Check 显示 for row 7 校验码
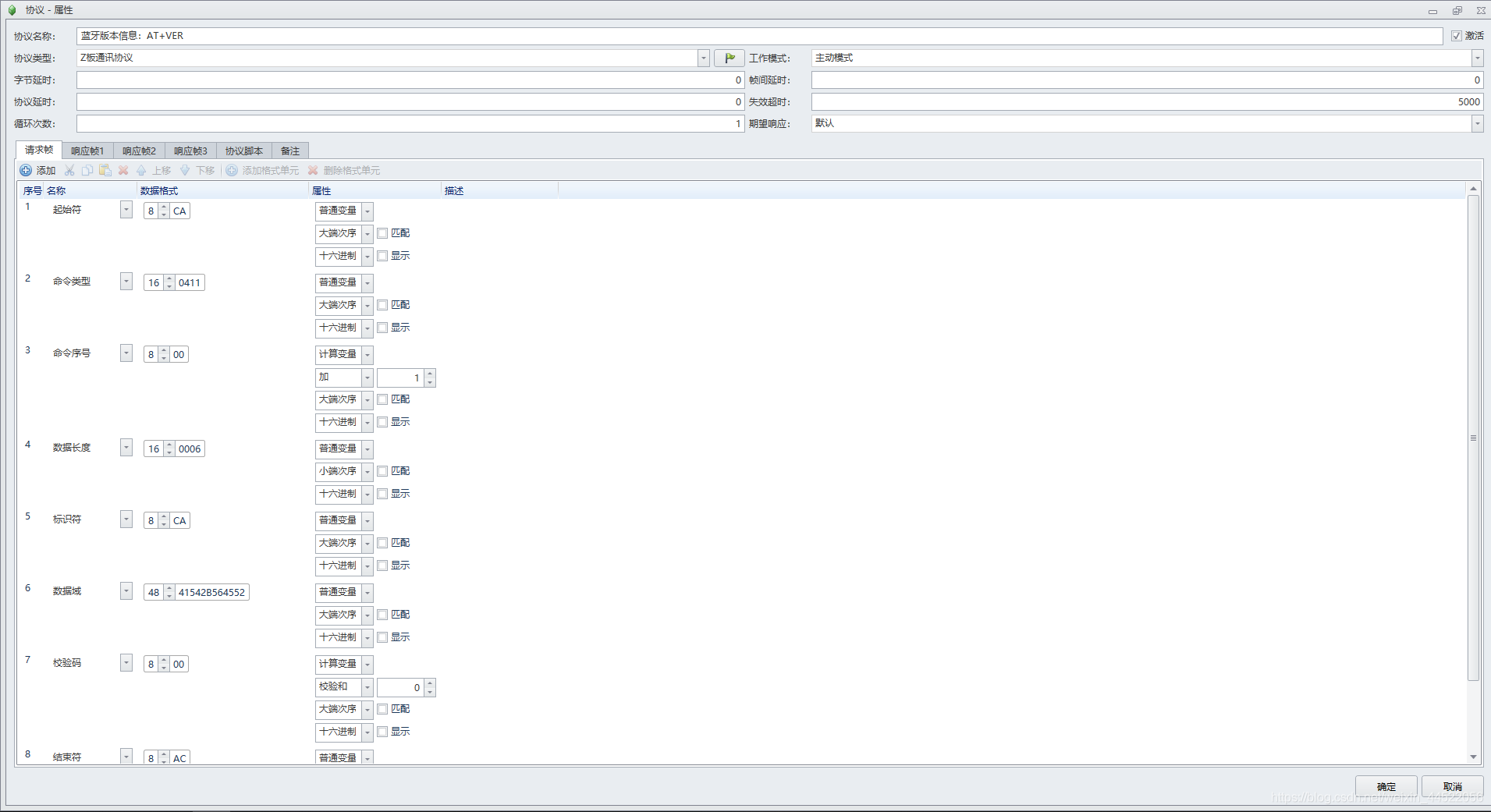The height and width of the screenshot is (812, 1491). click(382, 732)
